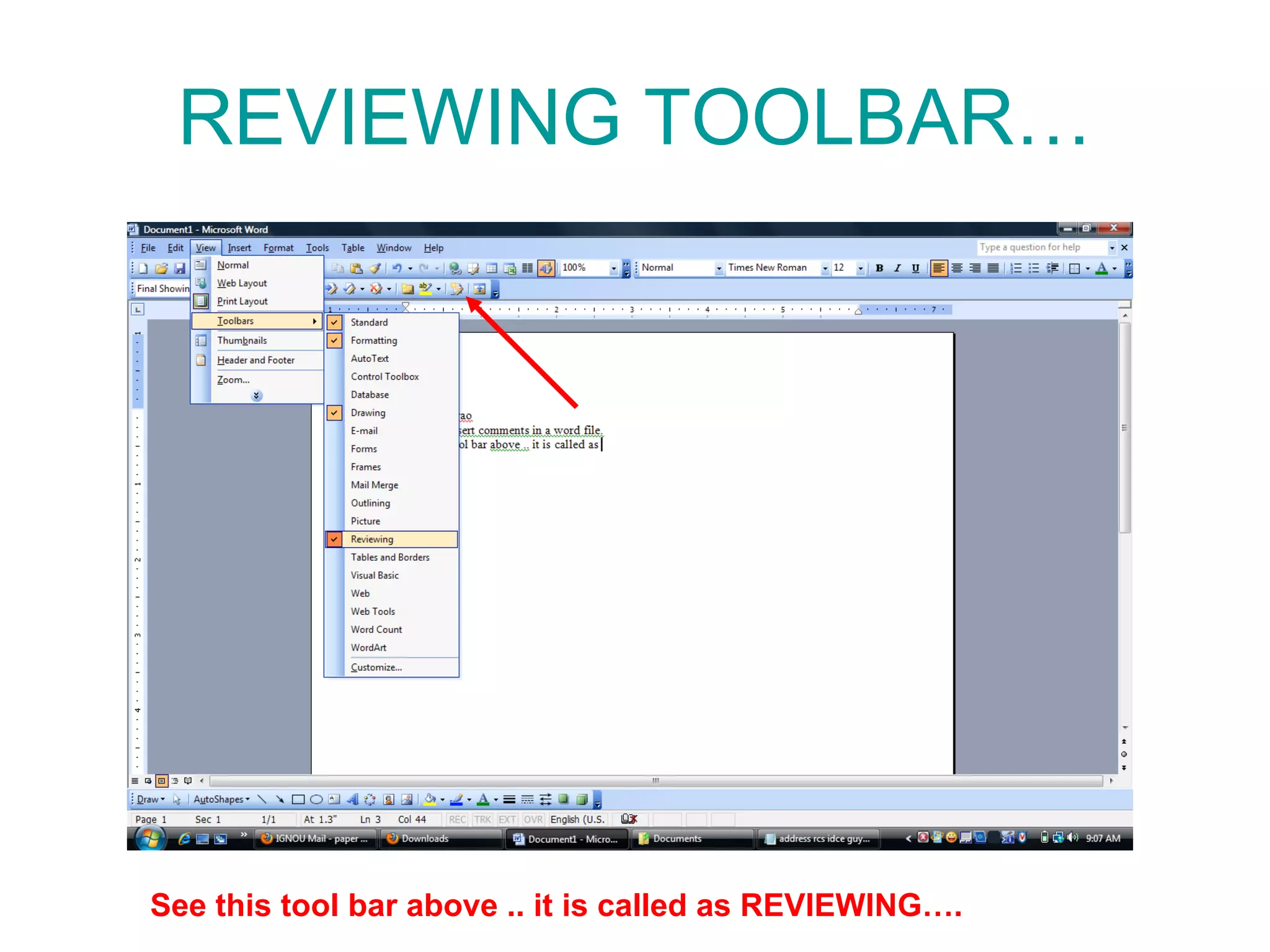Enable the AutoText toolbar
1270x952 pixels.
click(392, 358)
